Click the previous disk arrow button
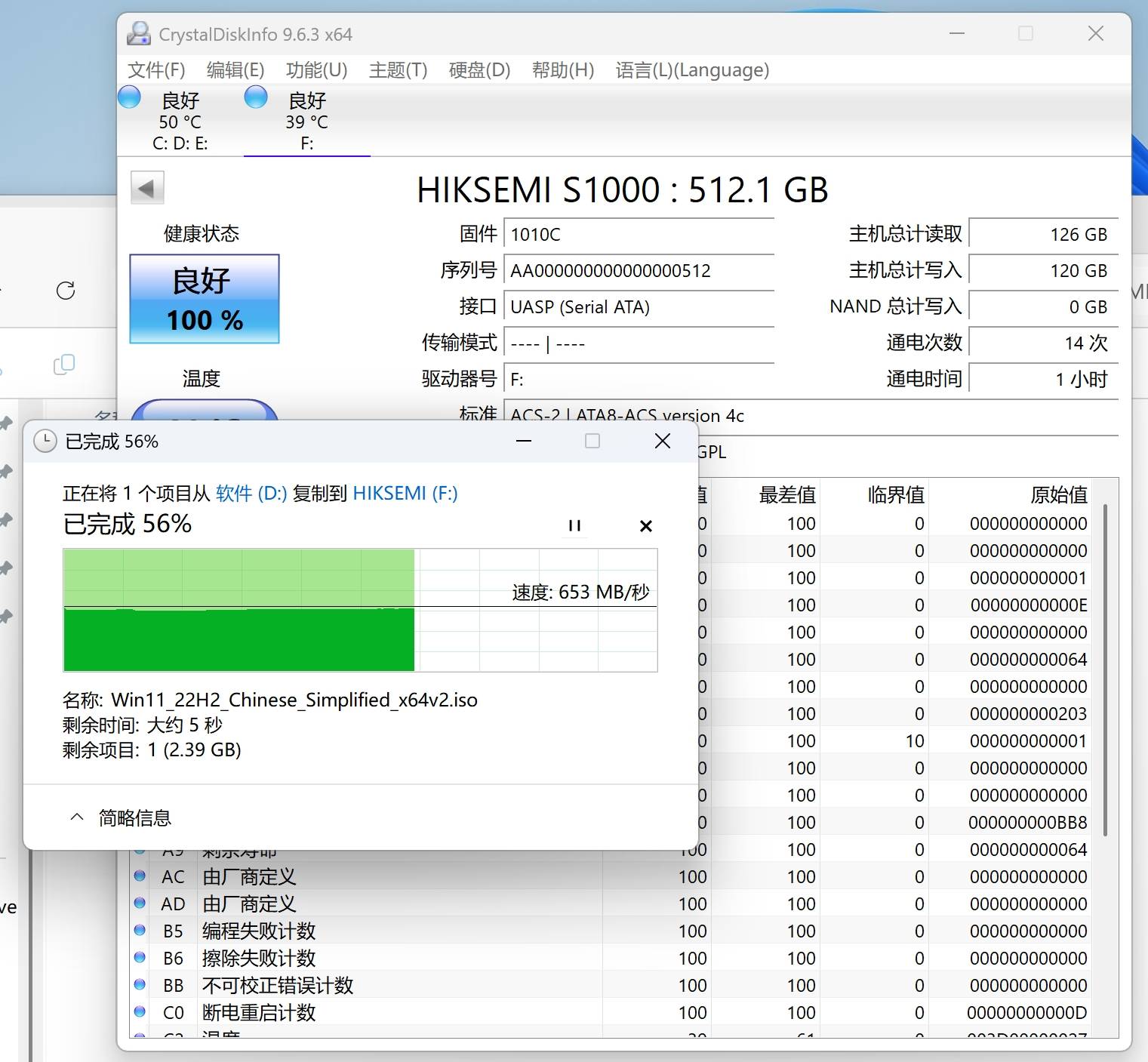1148x1062 pixels. point(147,188)
